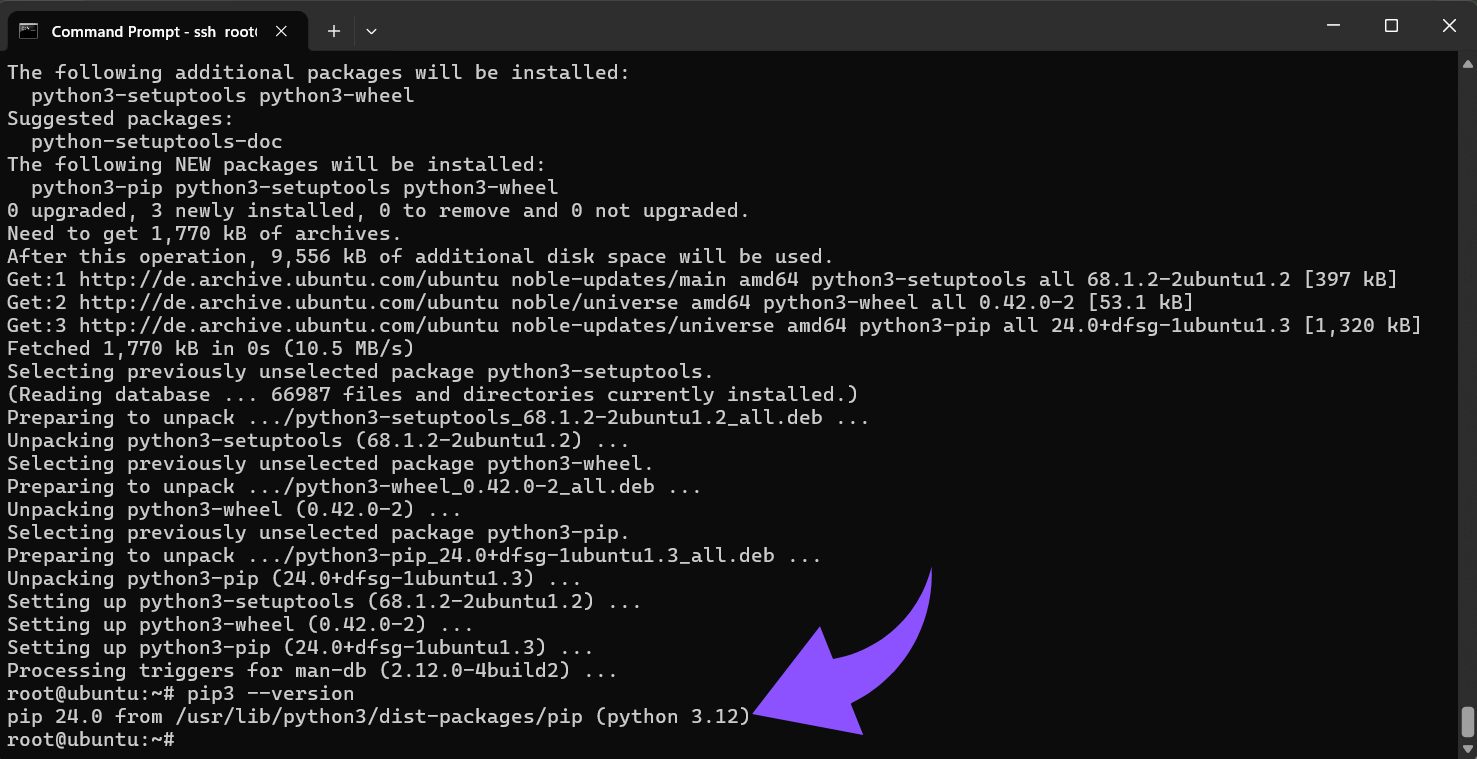
Task: Close the Command Prompt ssh tab
Action: (x=281, y=31)
